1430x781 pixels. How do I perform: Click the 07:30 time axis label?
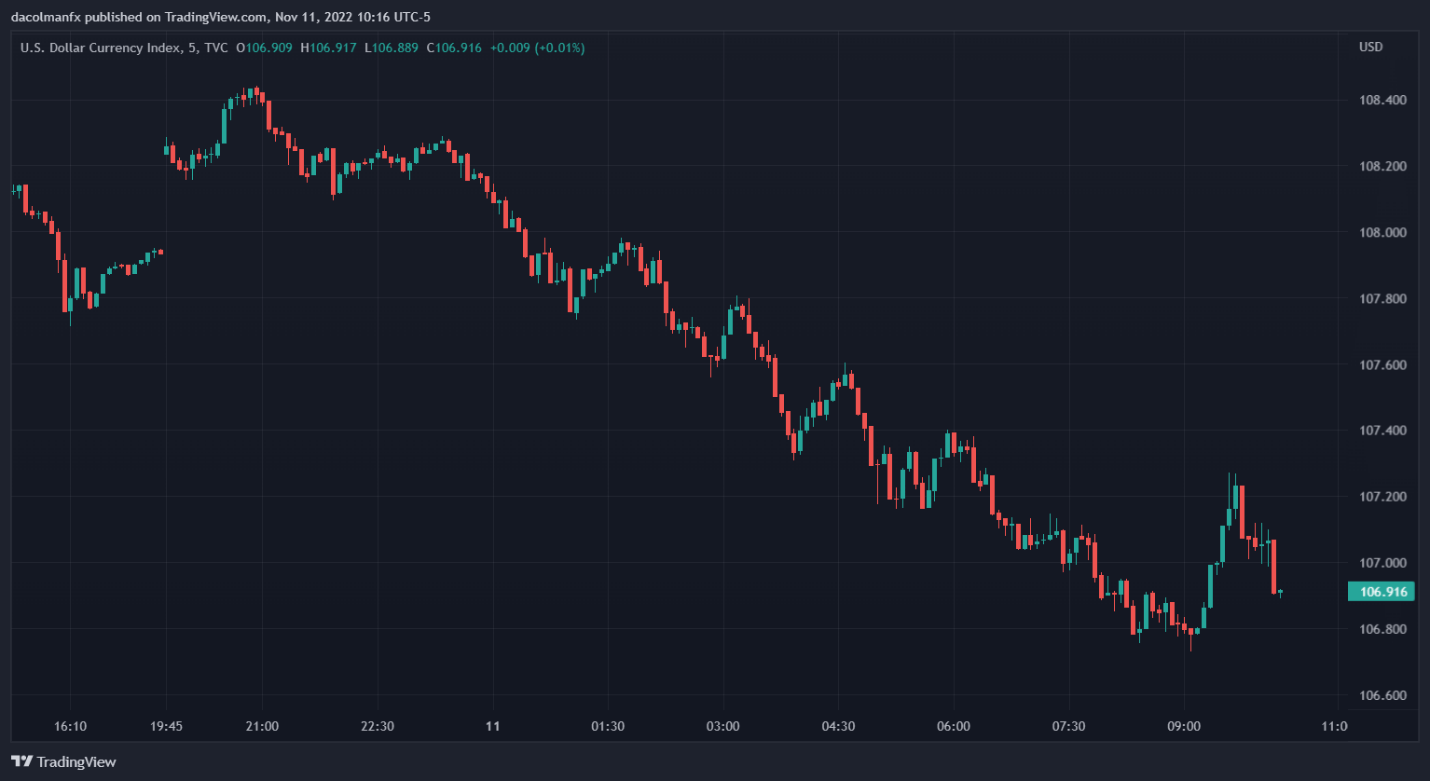1069,726
